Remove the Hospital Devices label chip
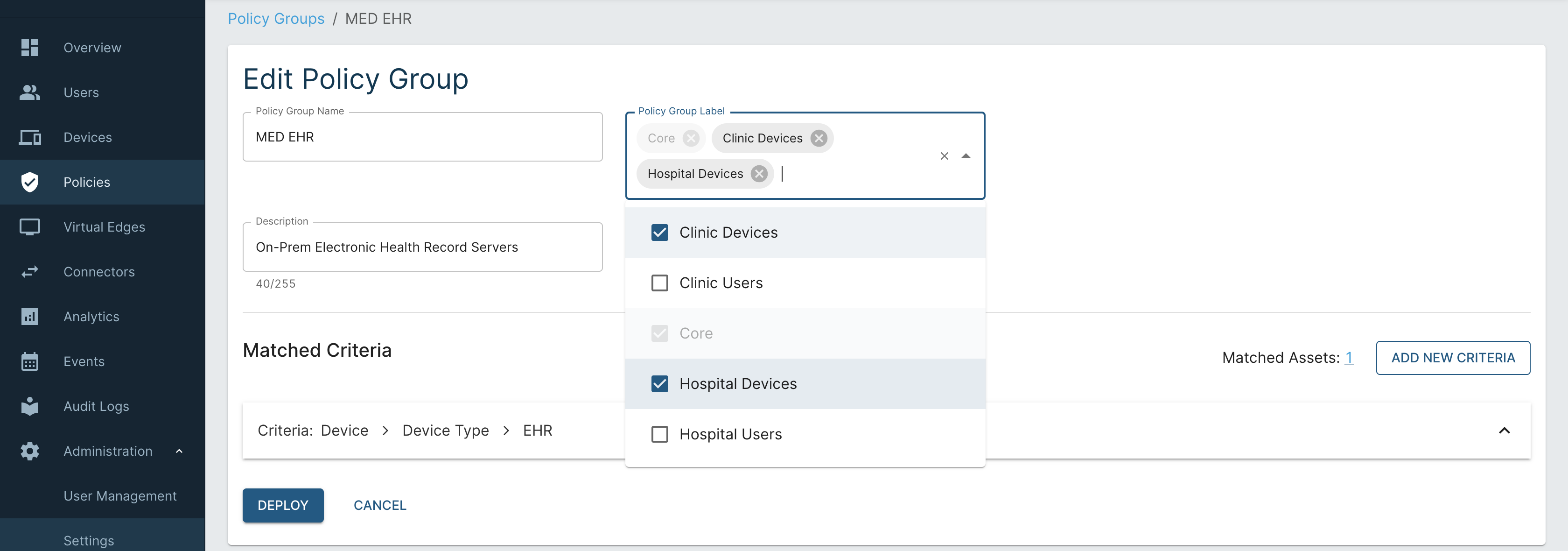Screen dimensions: 1568x551 click(758, 174)
